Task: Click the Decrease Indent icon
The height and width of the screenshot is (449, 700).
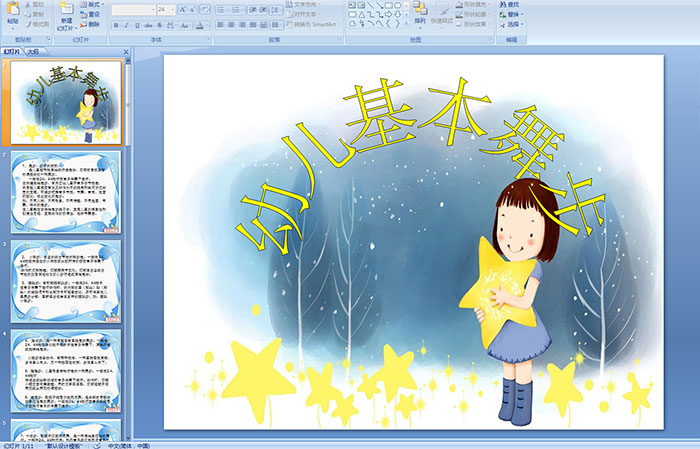Action: coord(252,9)
